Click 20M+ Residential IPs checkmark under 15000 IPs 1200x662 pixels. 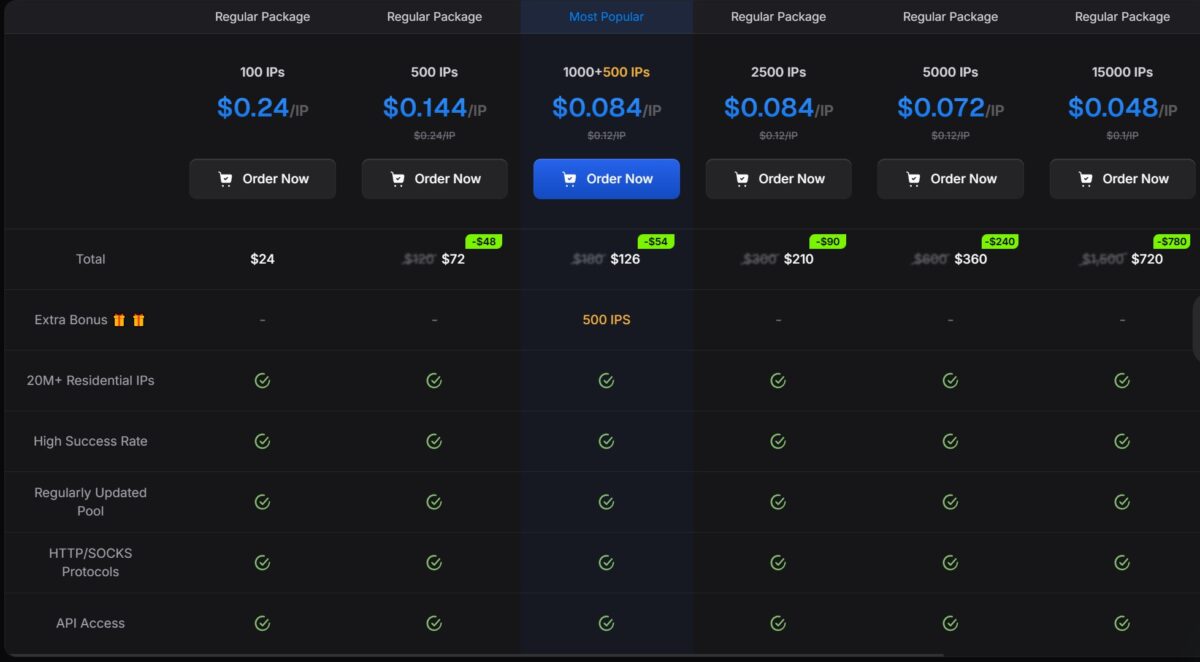pyautogui.click(x=1122, y=380)
